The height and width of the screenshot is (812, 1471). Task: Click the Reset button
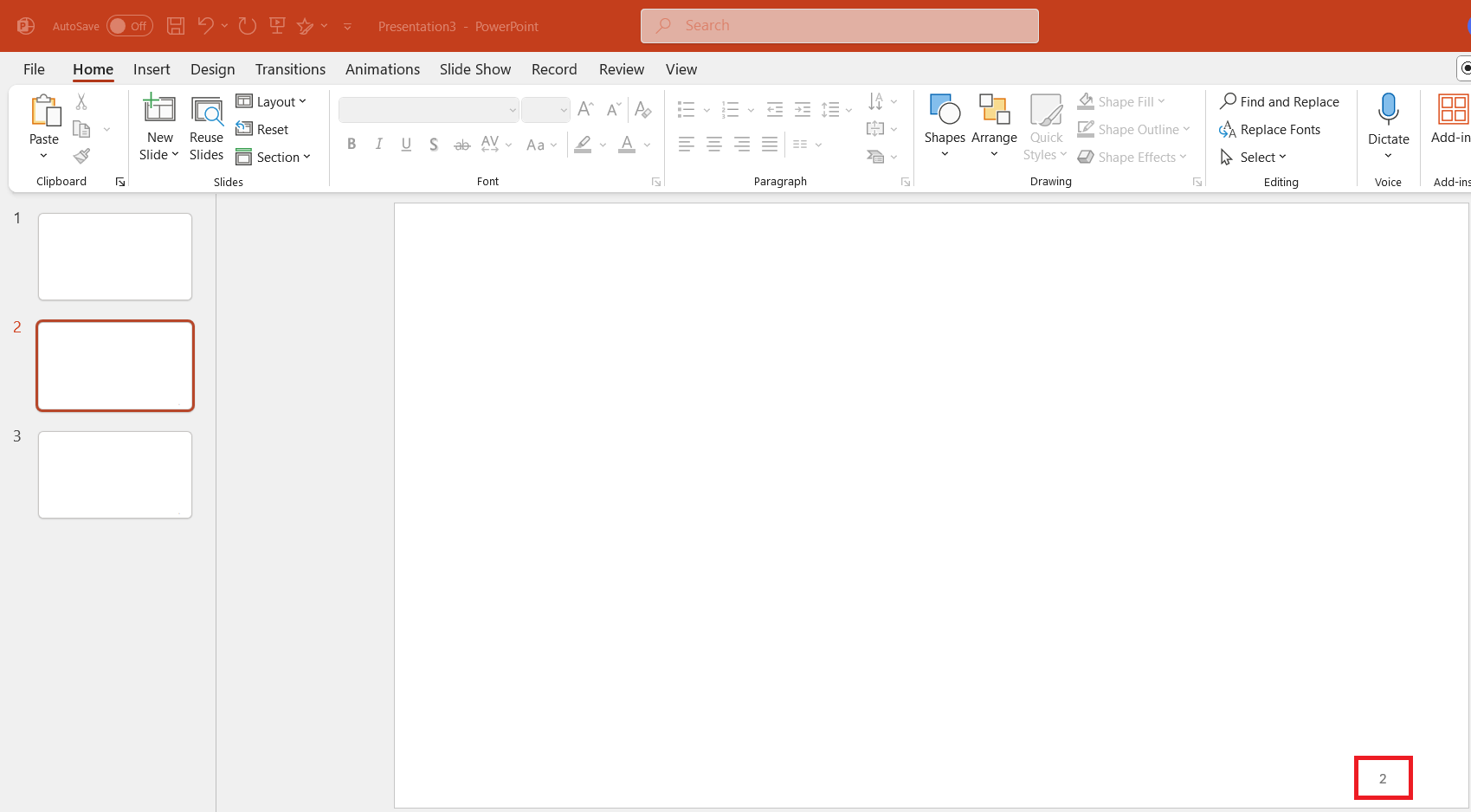tap(262, 129)
